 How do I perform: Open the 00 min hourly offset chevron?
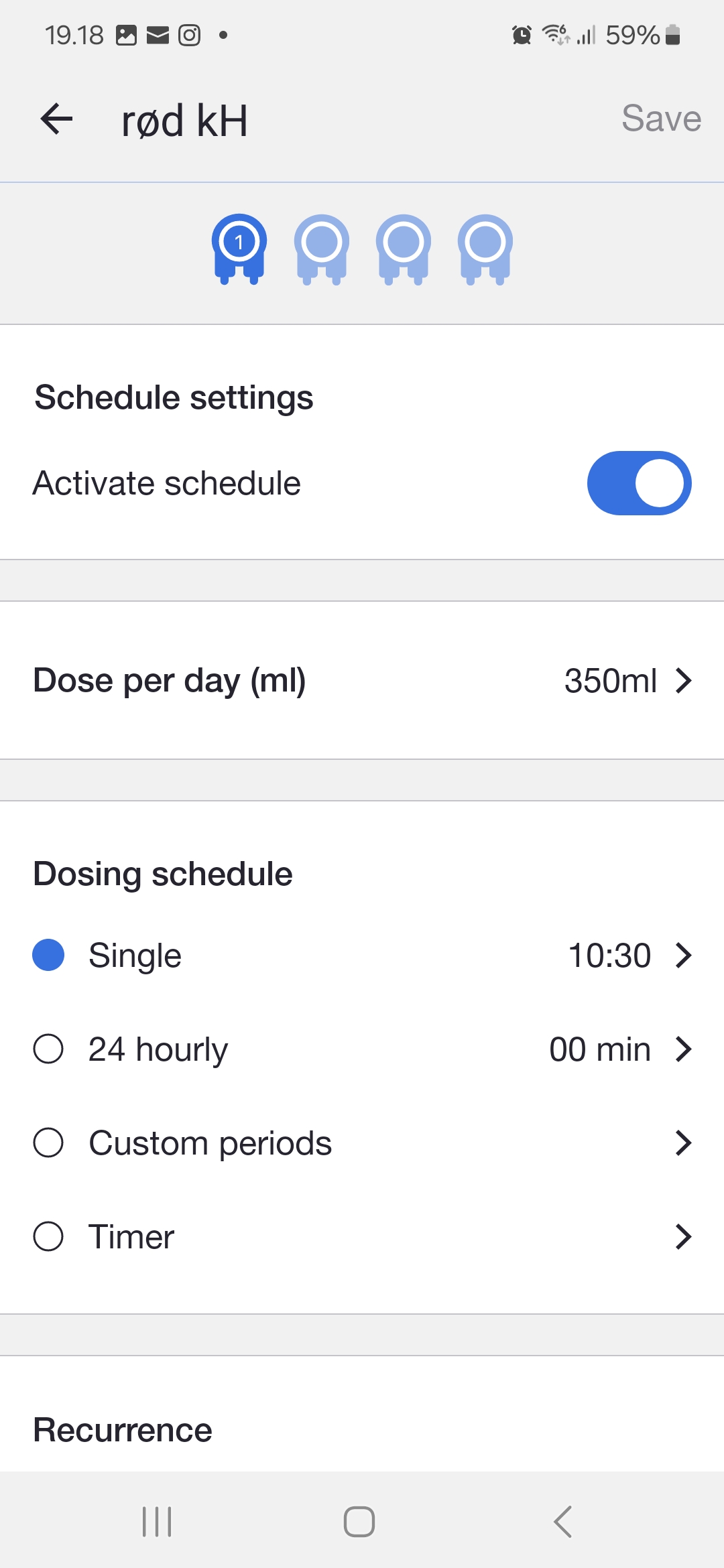point(683,1049)
